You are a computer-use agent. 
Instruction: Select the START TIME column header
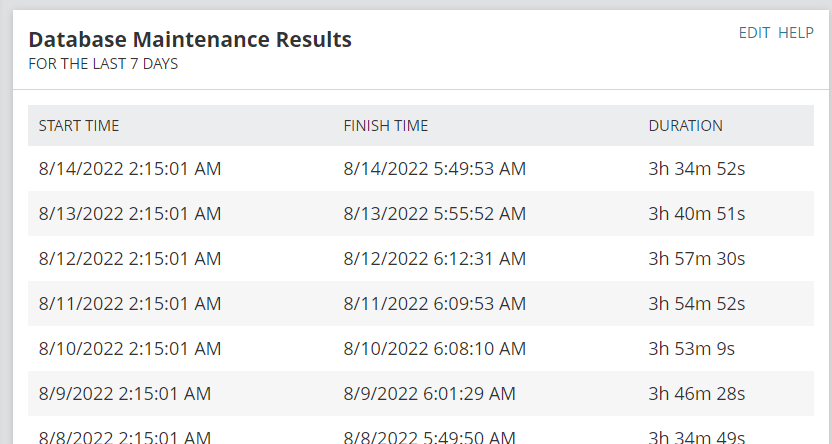tap(79, 126)
